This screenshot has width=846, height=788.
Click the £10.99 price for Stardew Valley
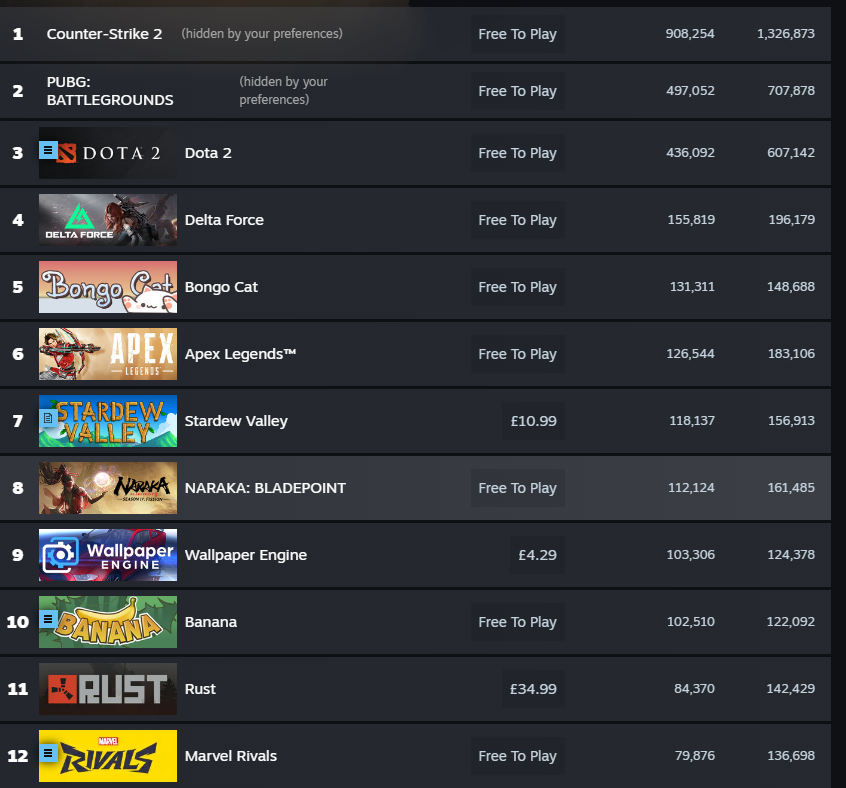(533, 421)
